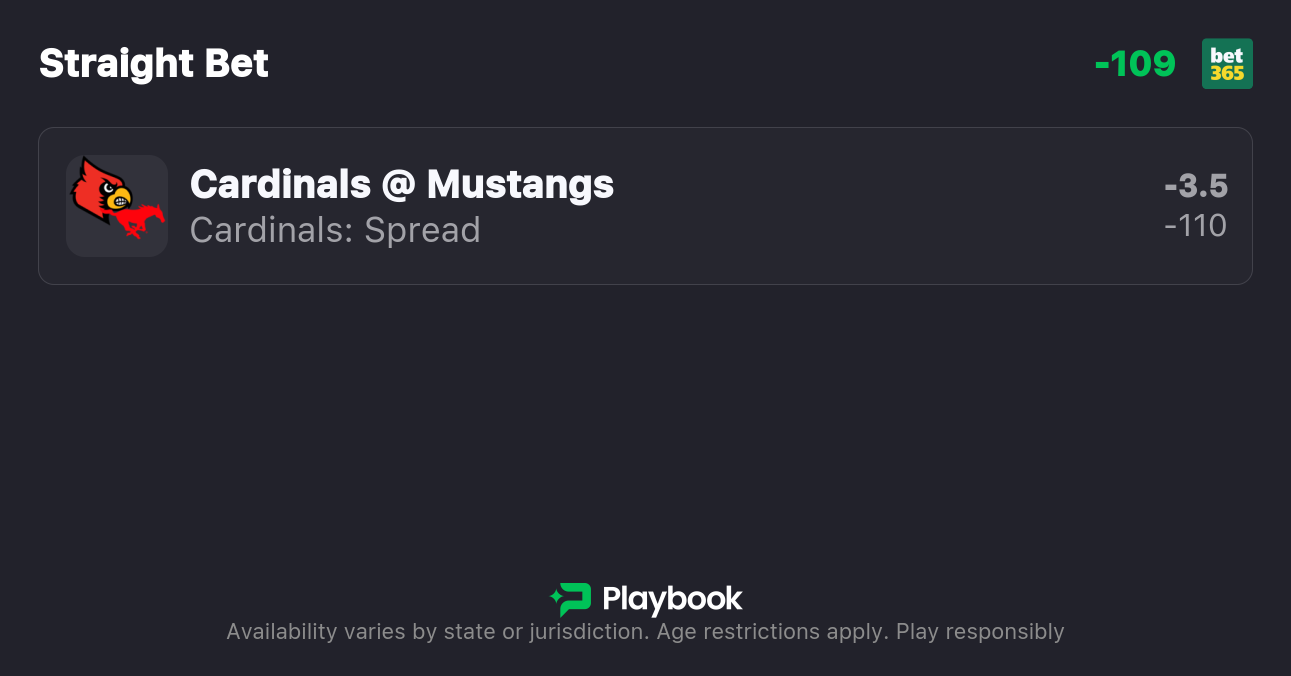Select the Straight Bet heading
This screenshot has width=1291, height=676.
(x=153, y=63)
